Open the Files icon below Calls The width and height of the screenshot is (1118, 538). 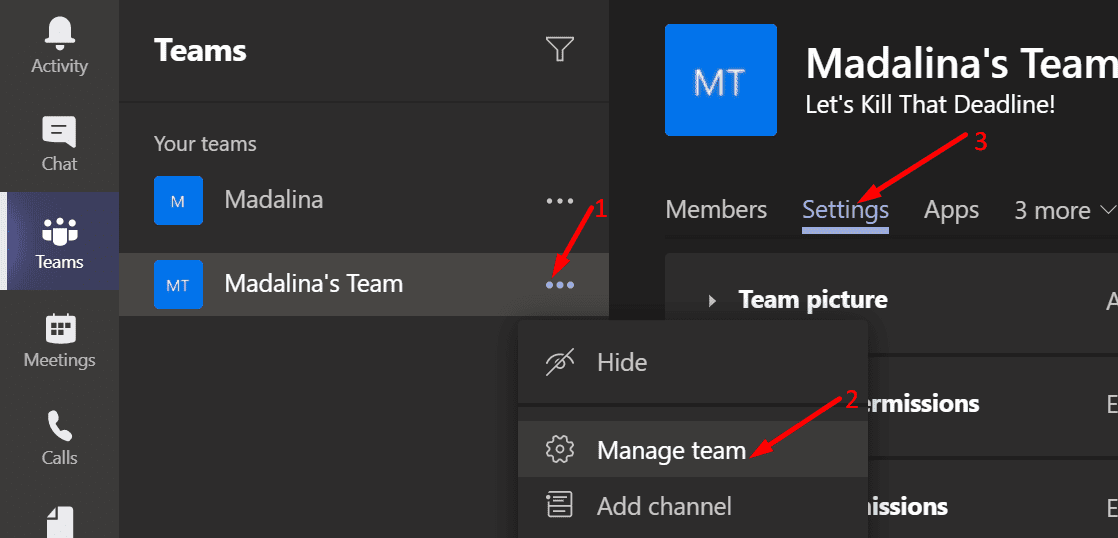pyautogui.click(x=59, y=522)
